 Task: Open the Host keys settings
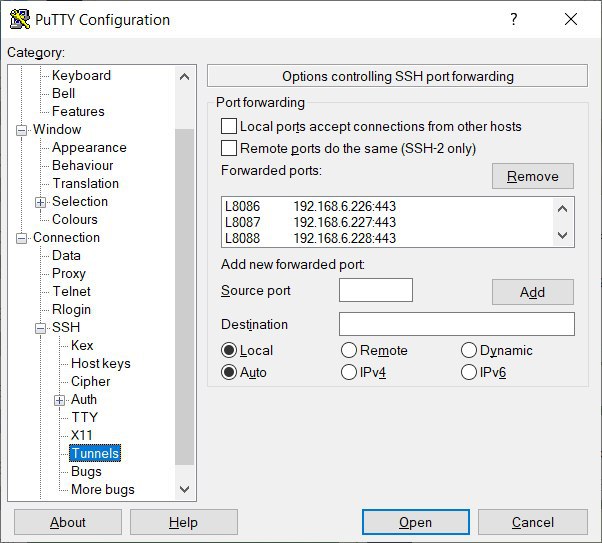coord(101,364)
